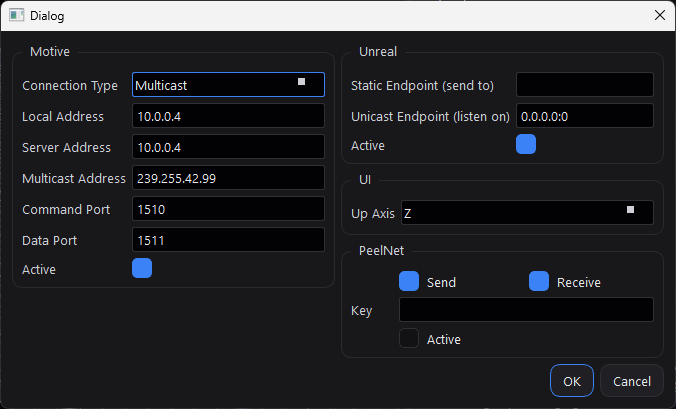Expand the Up Axis dropdown

point(526,213)
